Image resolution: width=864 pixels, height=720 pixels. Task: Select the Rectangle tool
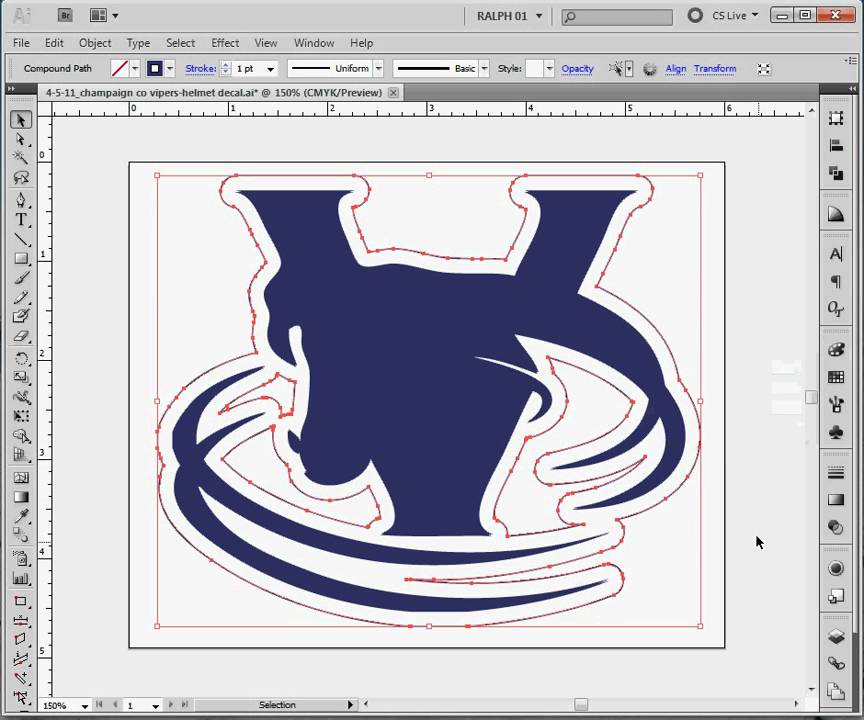21,258
